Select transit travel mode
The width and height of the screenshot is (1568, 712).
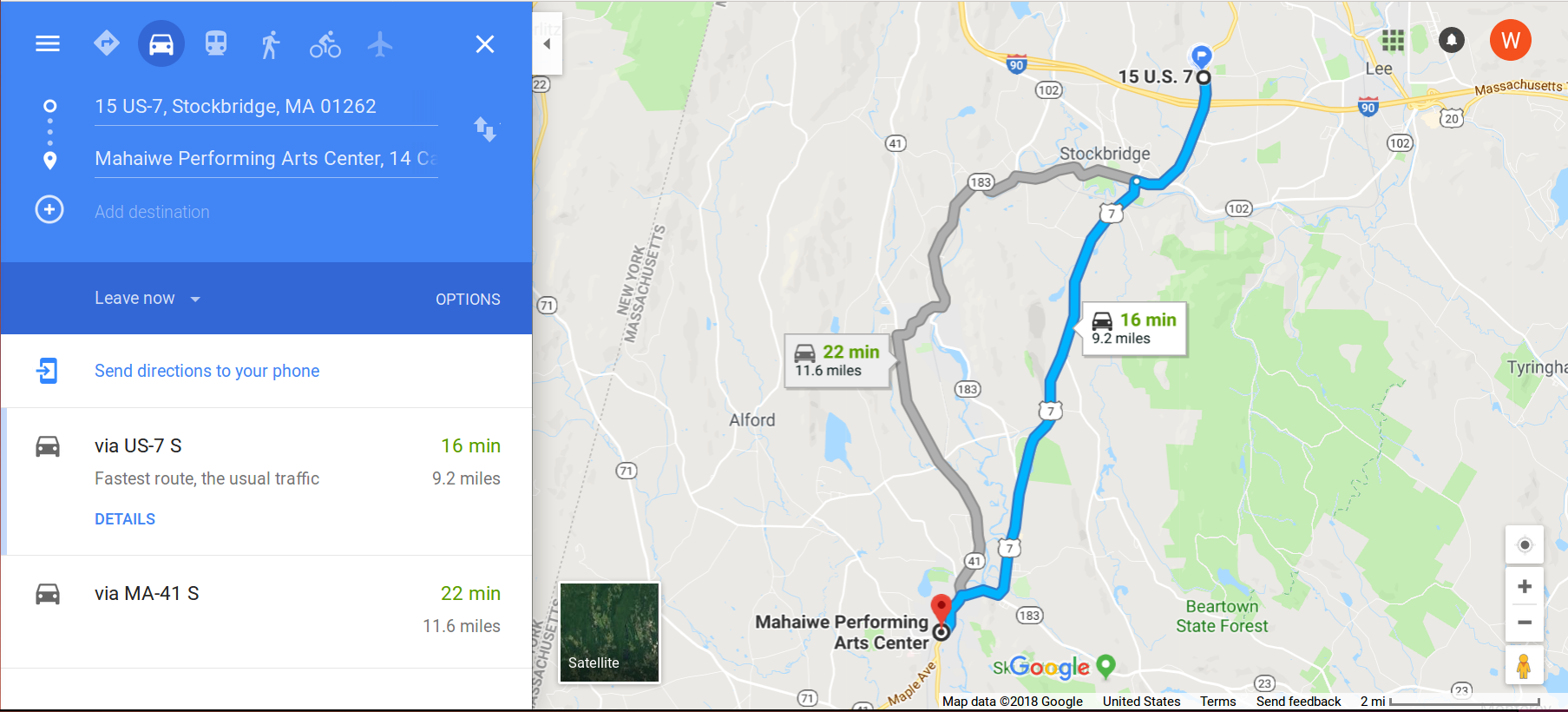216,43
